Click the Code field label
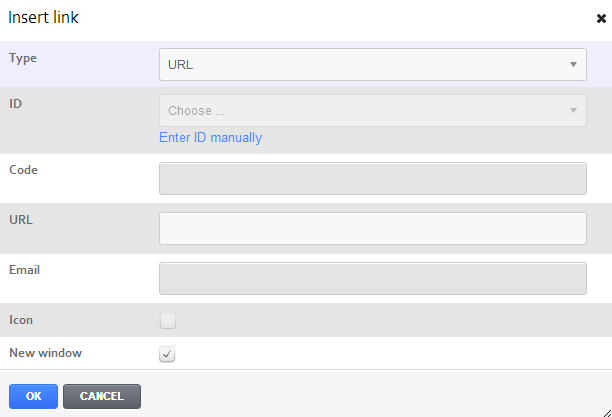Screen dimensions: 612x417 click(x=23, y=170)
